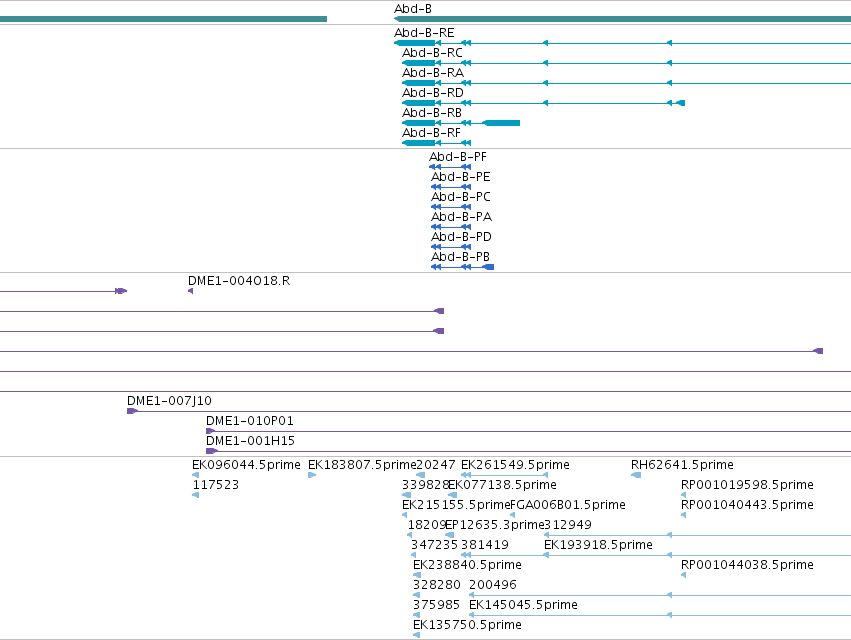Open the RP001019598.5prime label
851x640 pixels.
pyautogui.click(x=747, y=485)
